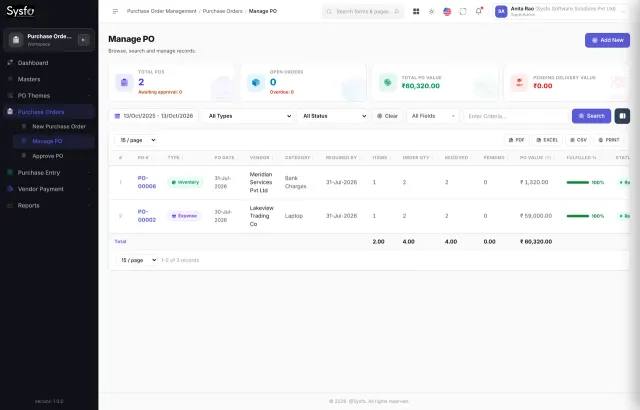This screenshot has width=640, height=410.
Task: Click Bank Charges category cell
Action: [x=295, y=182]
